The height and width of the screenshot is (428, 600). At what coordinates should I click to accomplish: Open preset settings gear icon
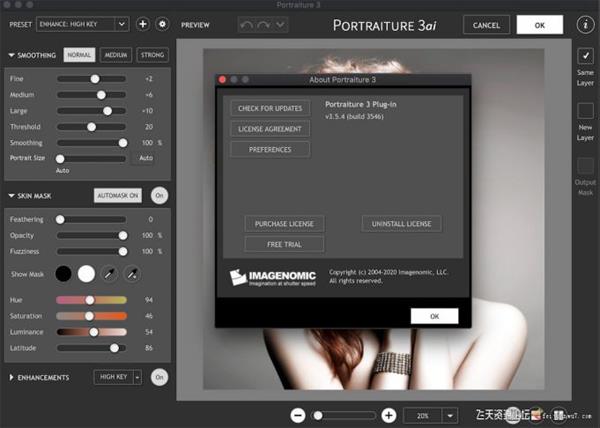162,24
